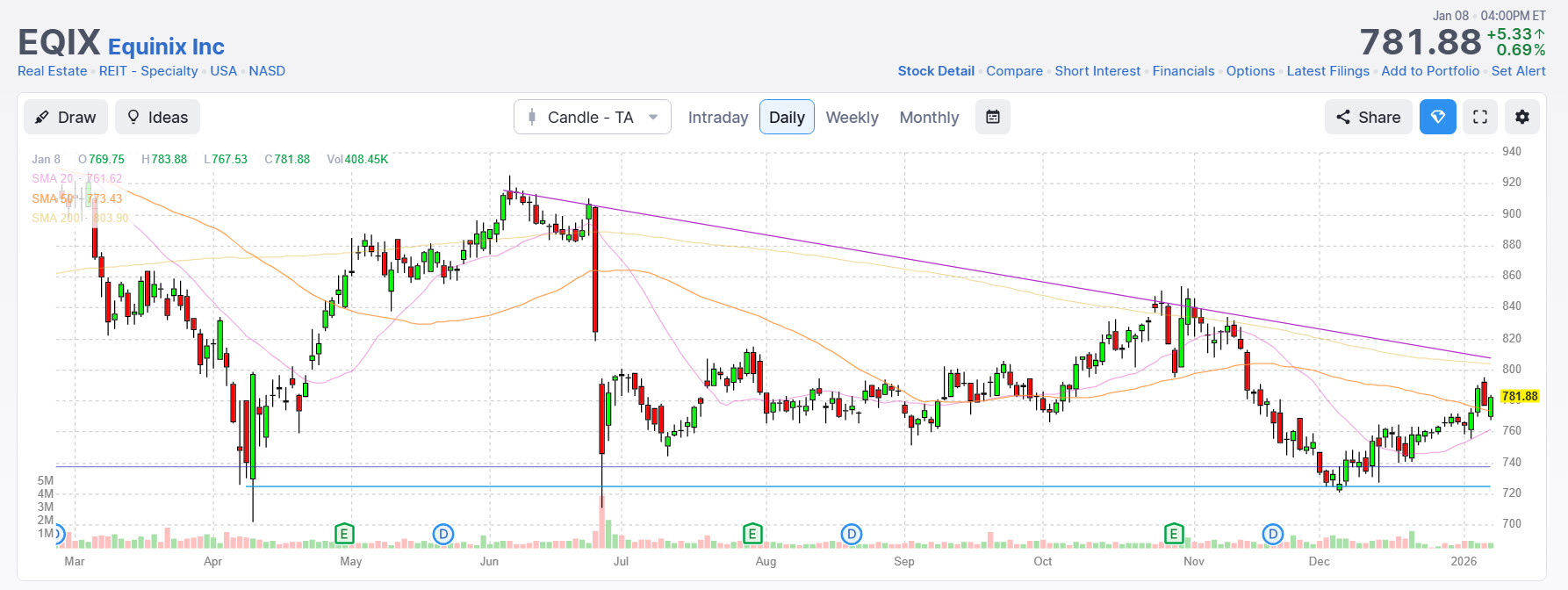The image size is (1568, 590).
Task: Open the Short Interest link
Action: tap(1097, 71)
